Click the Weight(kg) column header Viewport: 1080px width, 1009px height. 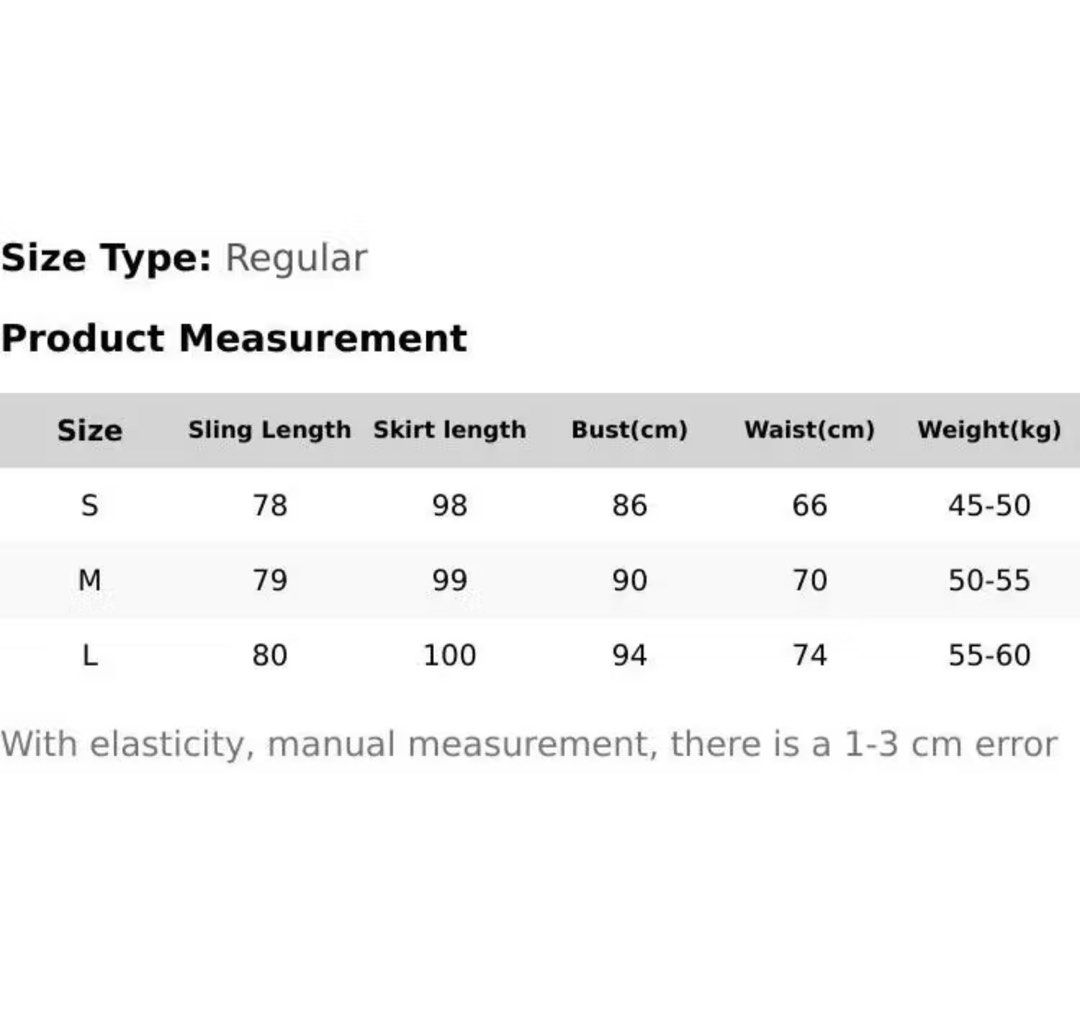(x=989, y=430)
